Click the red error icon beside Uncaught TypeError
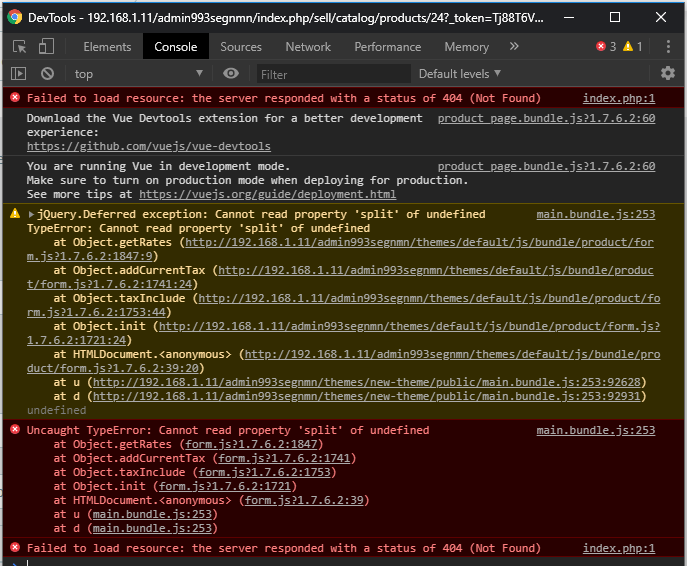 point(15,429)
